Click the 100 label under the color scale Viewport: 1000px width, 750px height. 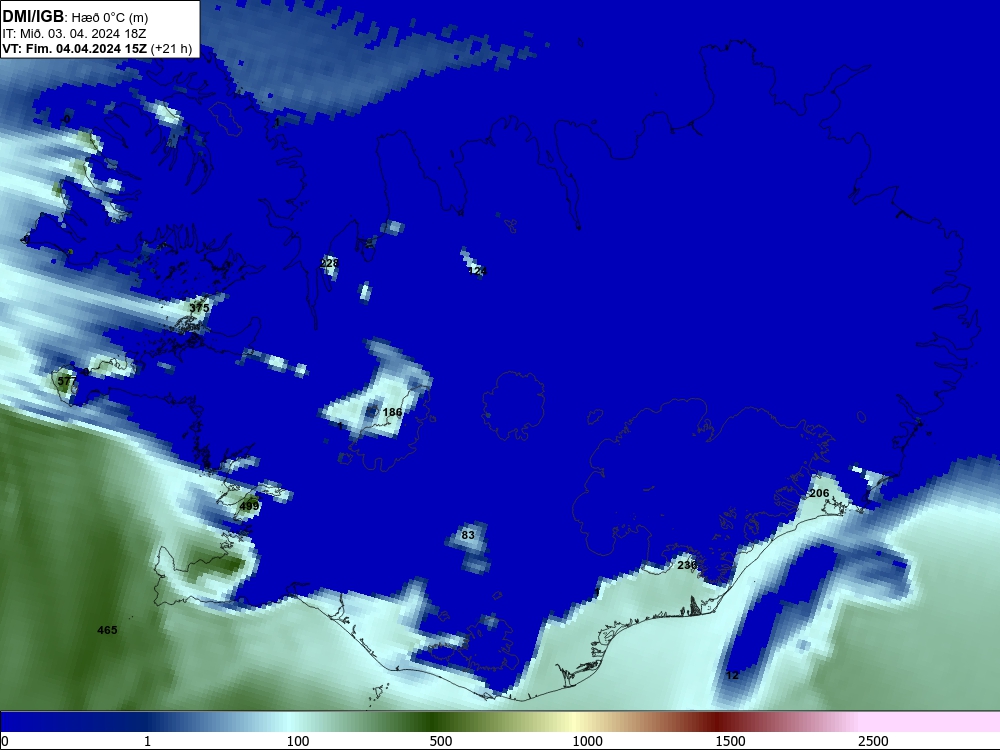[298, 741]
